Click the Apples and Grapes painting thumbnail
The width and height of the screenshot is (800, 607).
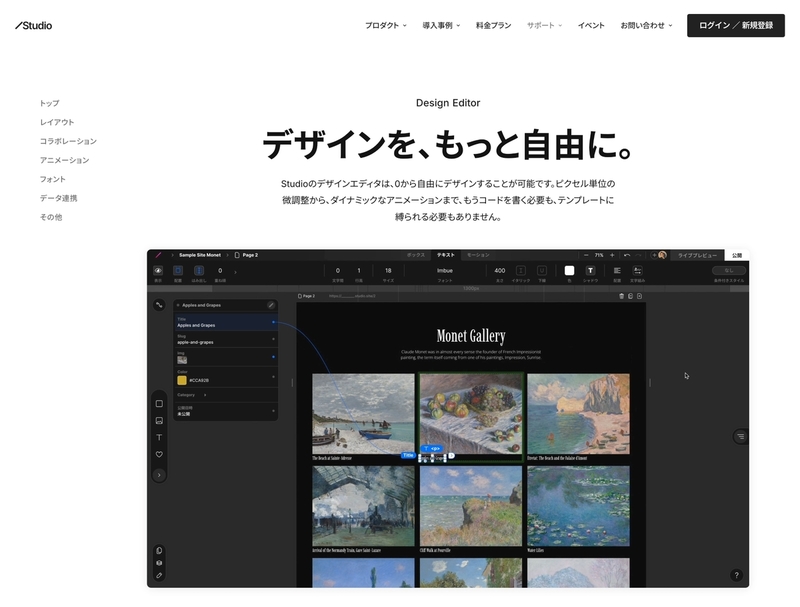tap(471, 414)
